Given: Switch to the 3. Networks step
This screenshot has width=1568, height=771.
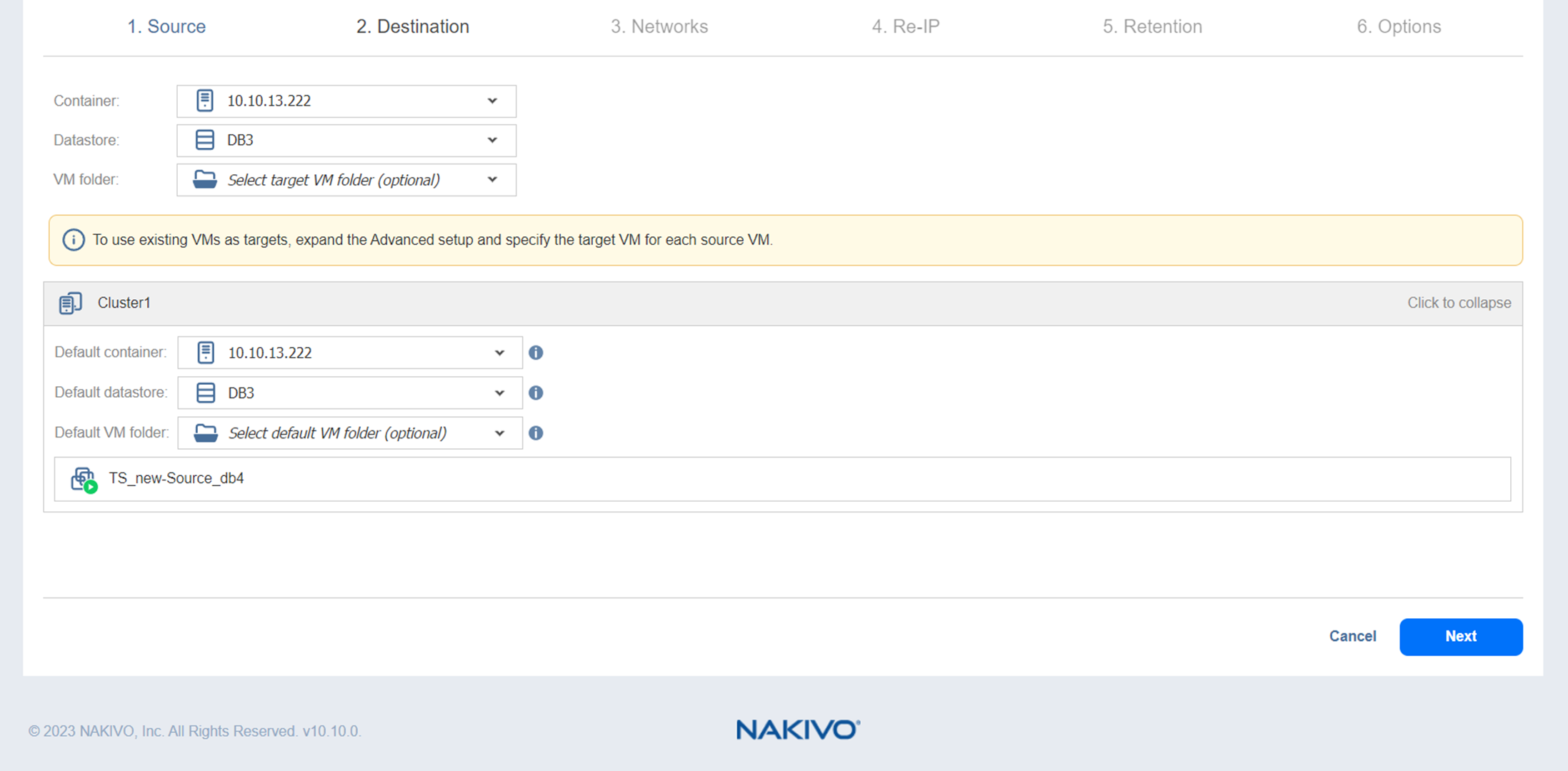Looking at the screenshot, I should point(659,26).
